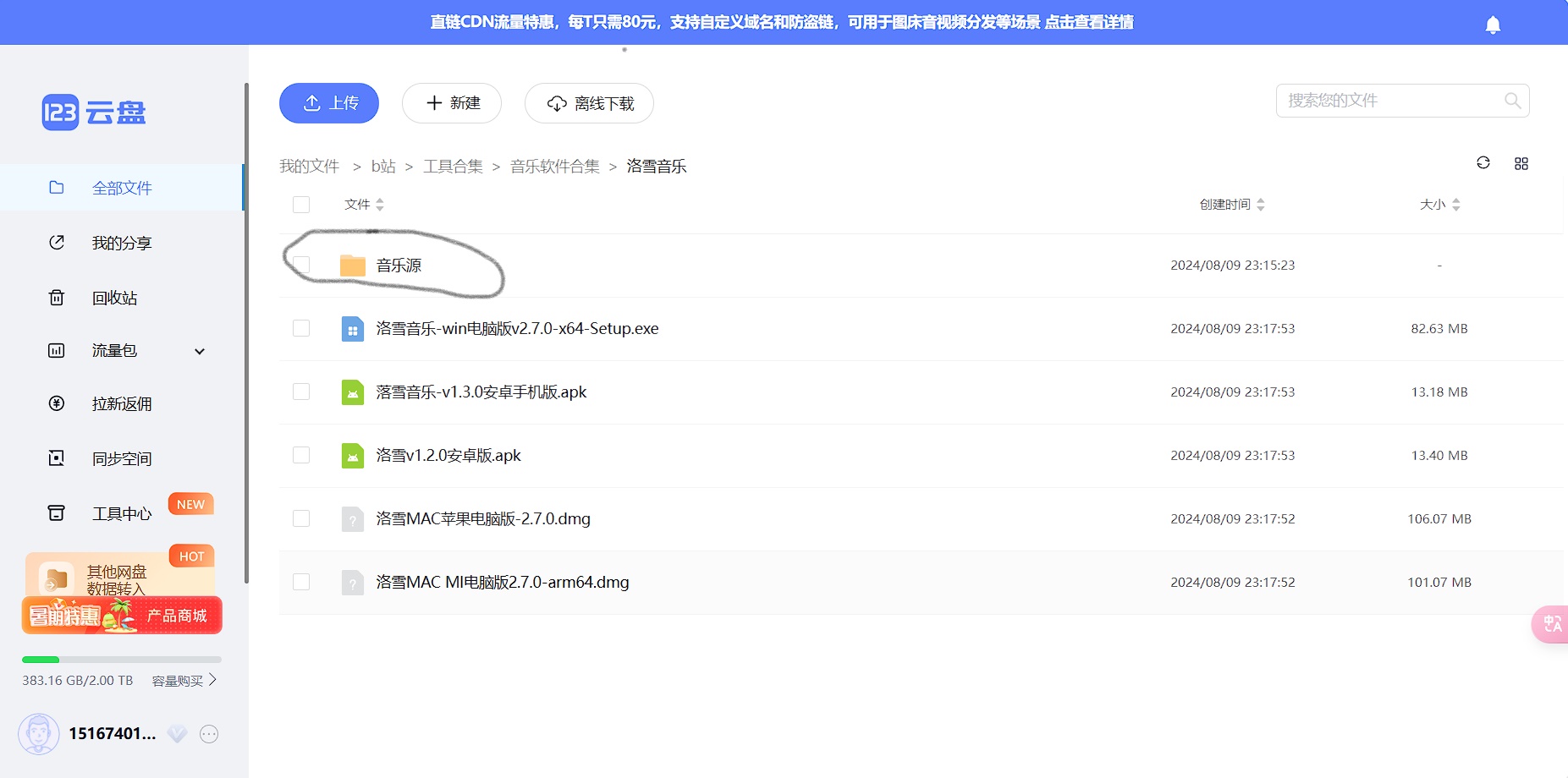This screenshot has width=1568, height=778.
Task: Click the 全部文件 folder icon in sidebar
Action: (57, 188)
